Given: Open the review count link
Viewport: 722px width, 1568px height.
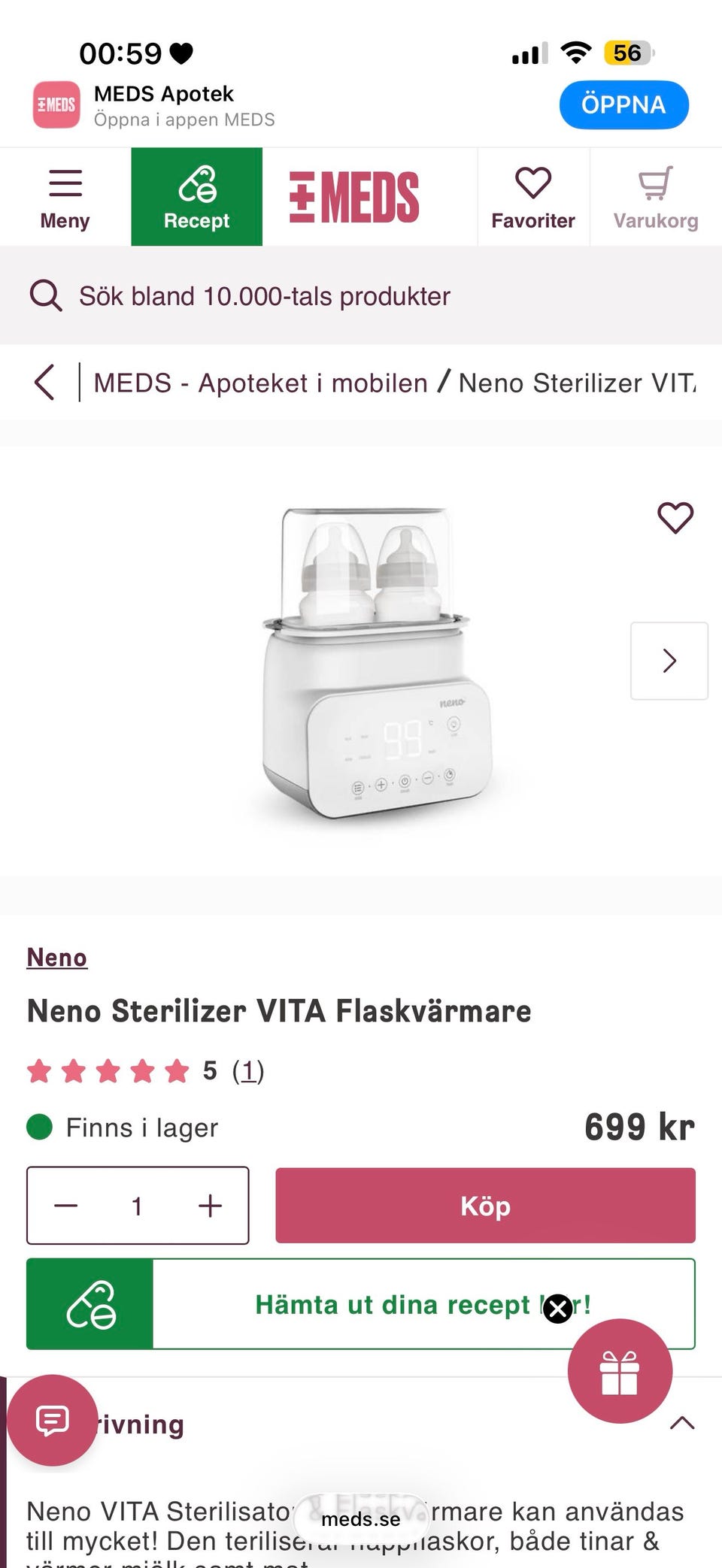Looking at the screenshot, I should [x=248, y=1070].
